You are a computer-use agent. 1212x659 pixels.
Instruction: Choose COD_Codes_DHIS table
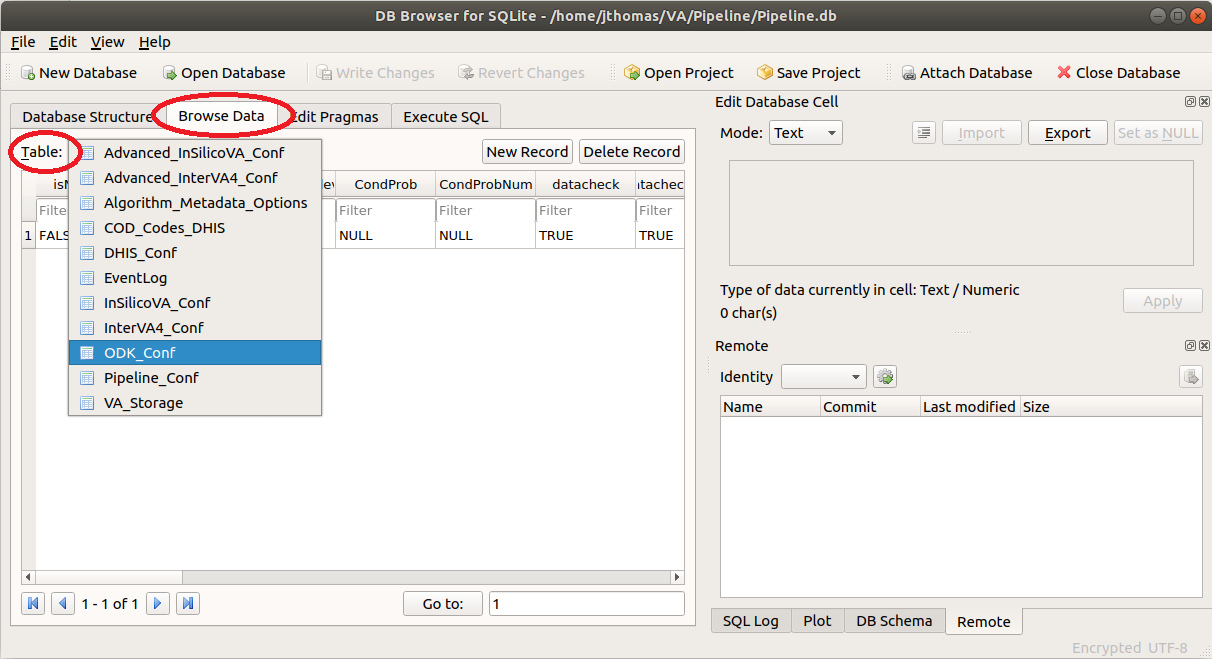[x=195, y=228]
